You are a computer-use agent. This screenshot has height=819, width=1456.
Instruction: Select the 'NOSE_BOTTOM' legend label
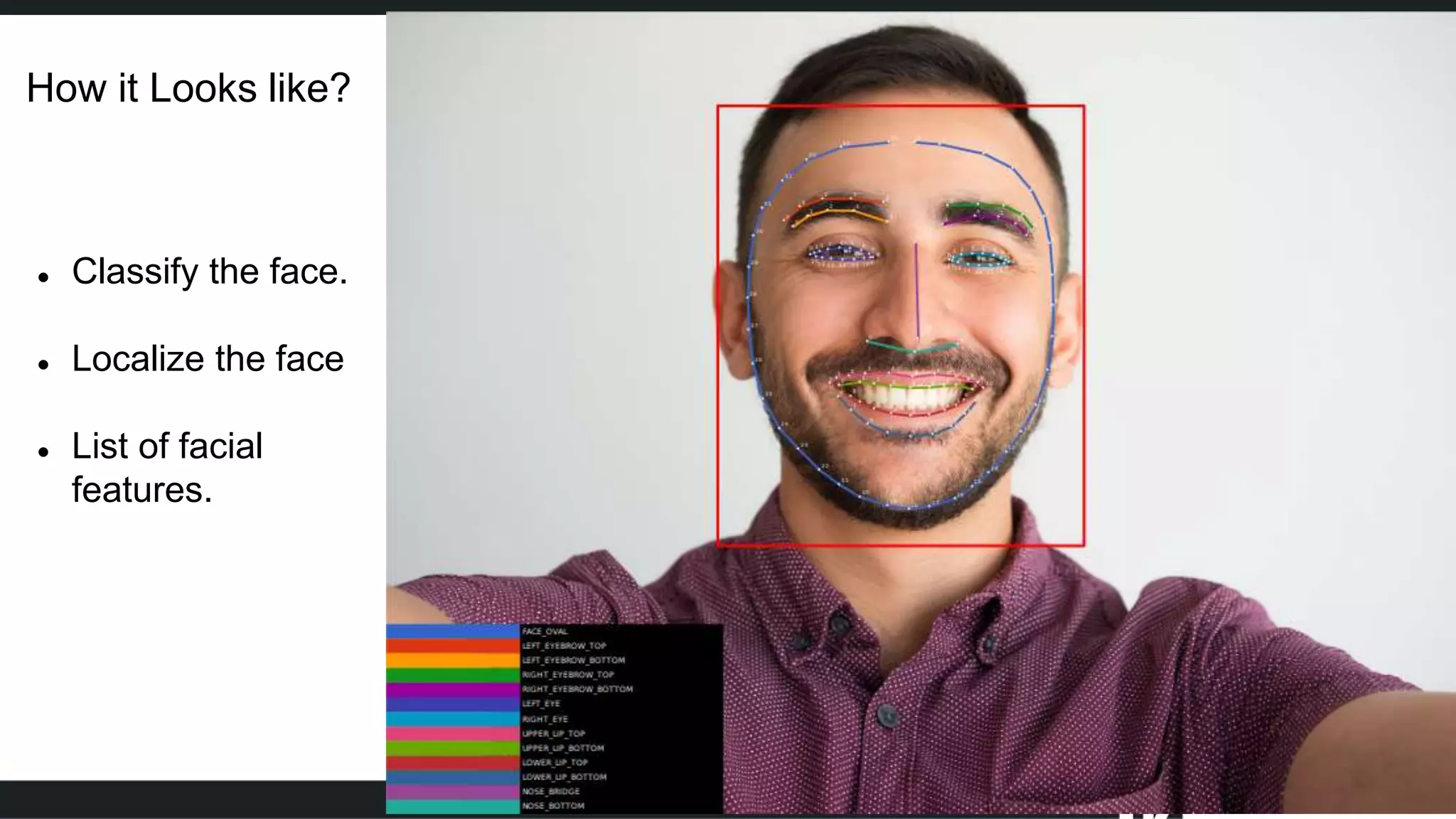click(552, 806)
